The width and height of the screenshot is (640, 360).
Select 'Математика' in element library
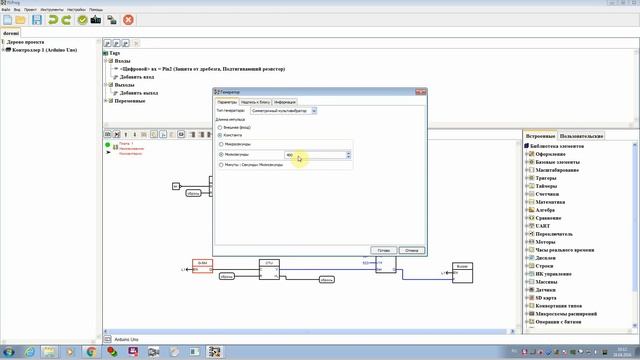tap(550, 202)
